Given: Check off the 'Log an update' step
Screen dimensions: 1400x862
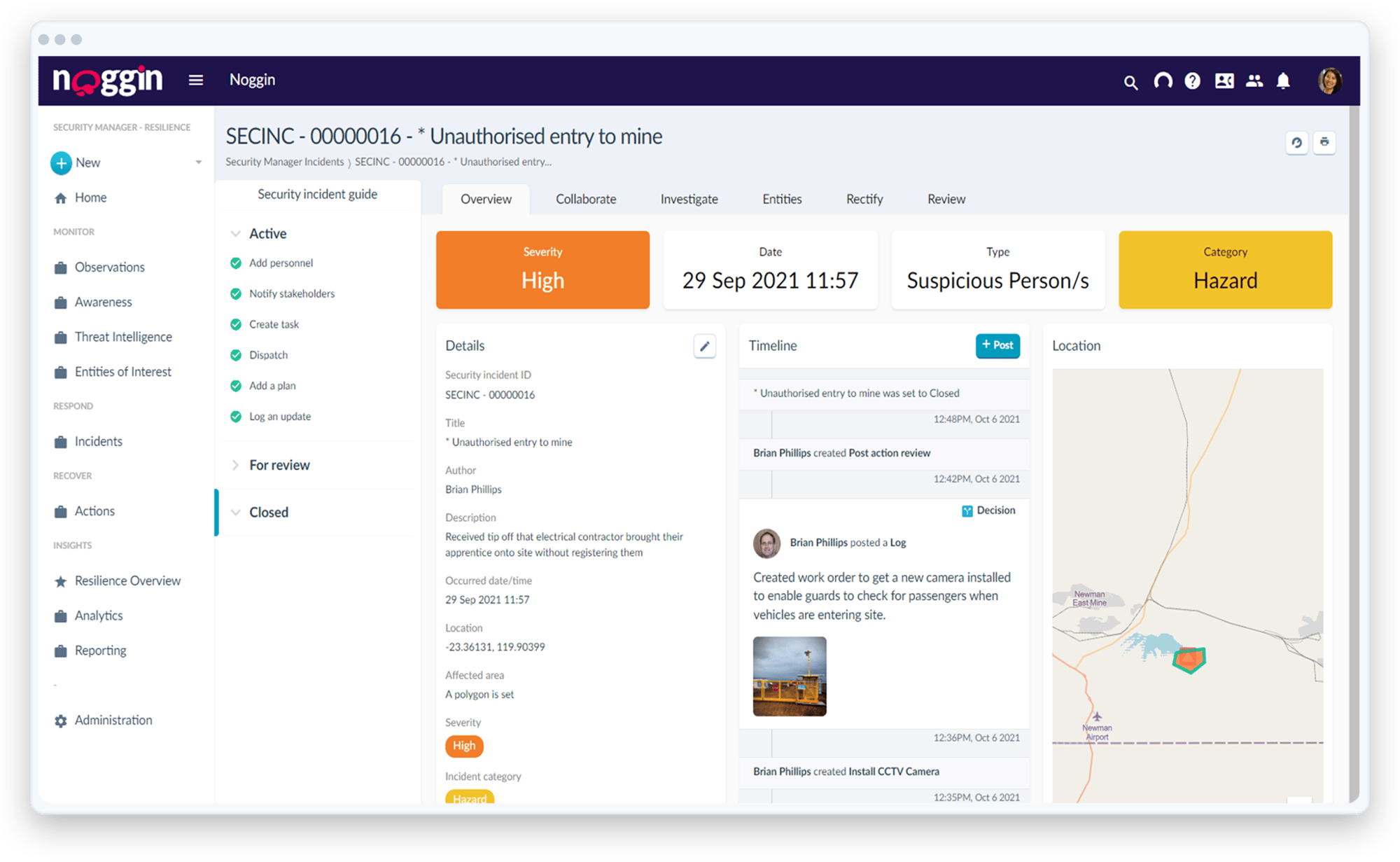Looking at the screenshot, I should pos(235,416).
